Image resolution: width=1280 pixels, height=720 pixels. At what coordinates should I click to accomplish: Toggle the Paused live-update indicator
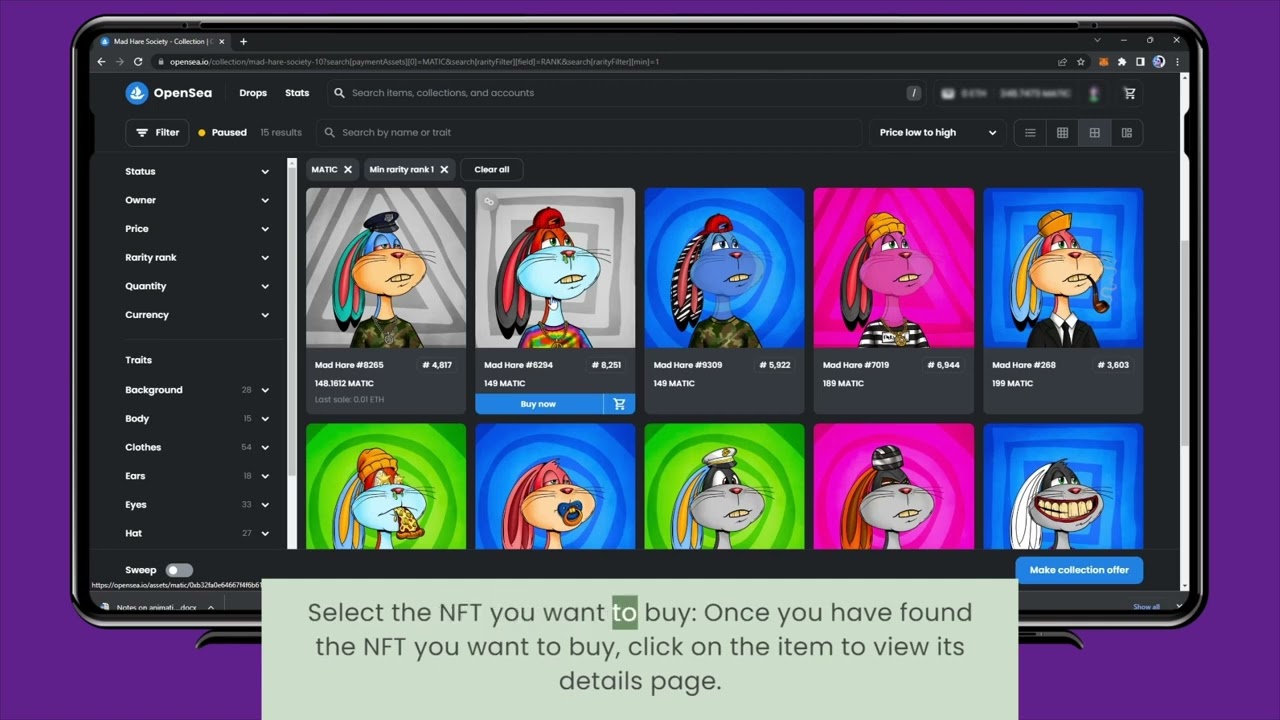coord(222,133)
